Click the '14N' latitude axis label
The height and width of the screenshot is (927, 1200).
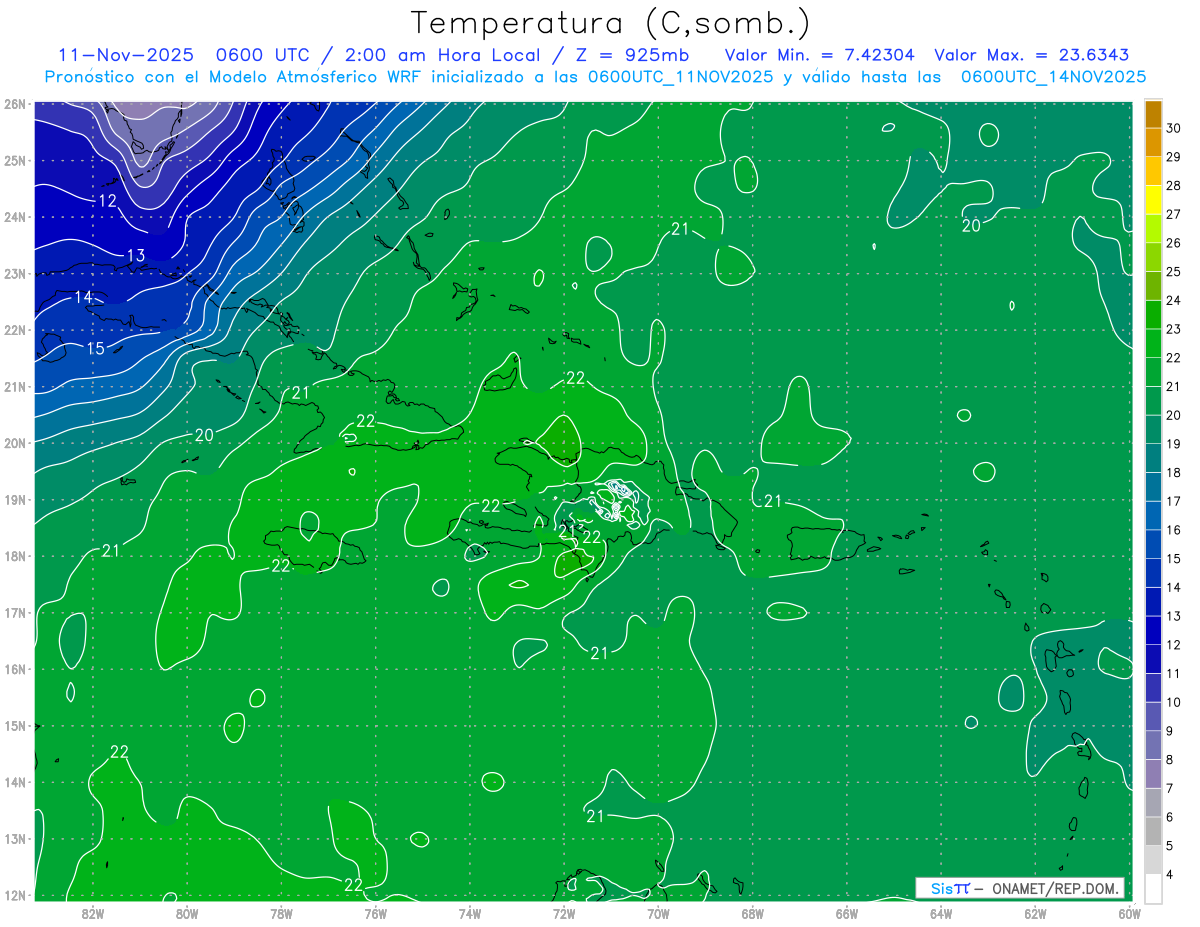coord(14,782)
